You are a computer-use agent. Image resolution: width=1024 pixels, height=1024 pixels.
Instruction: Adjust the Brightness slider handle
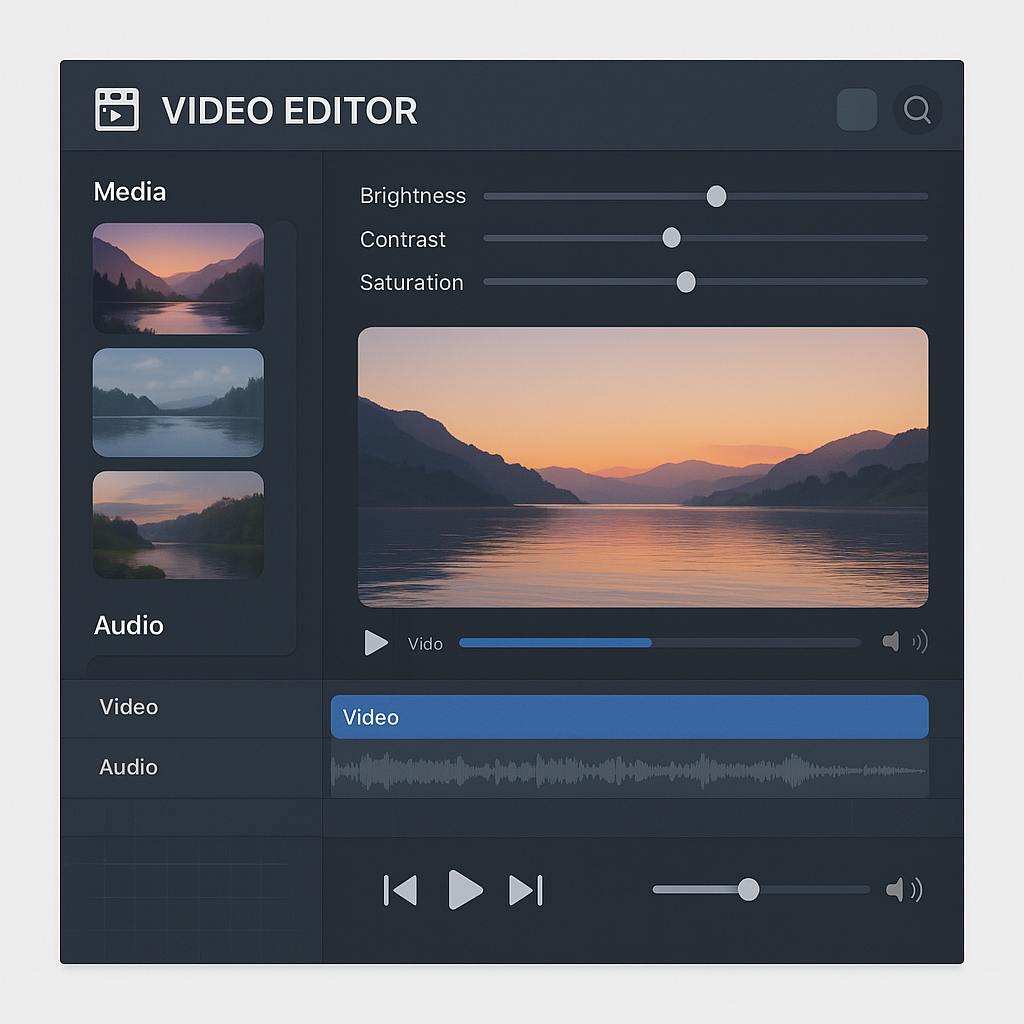coord(716,196)
